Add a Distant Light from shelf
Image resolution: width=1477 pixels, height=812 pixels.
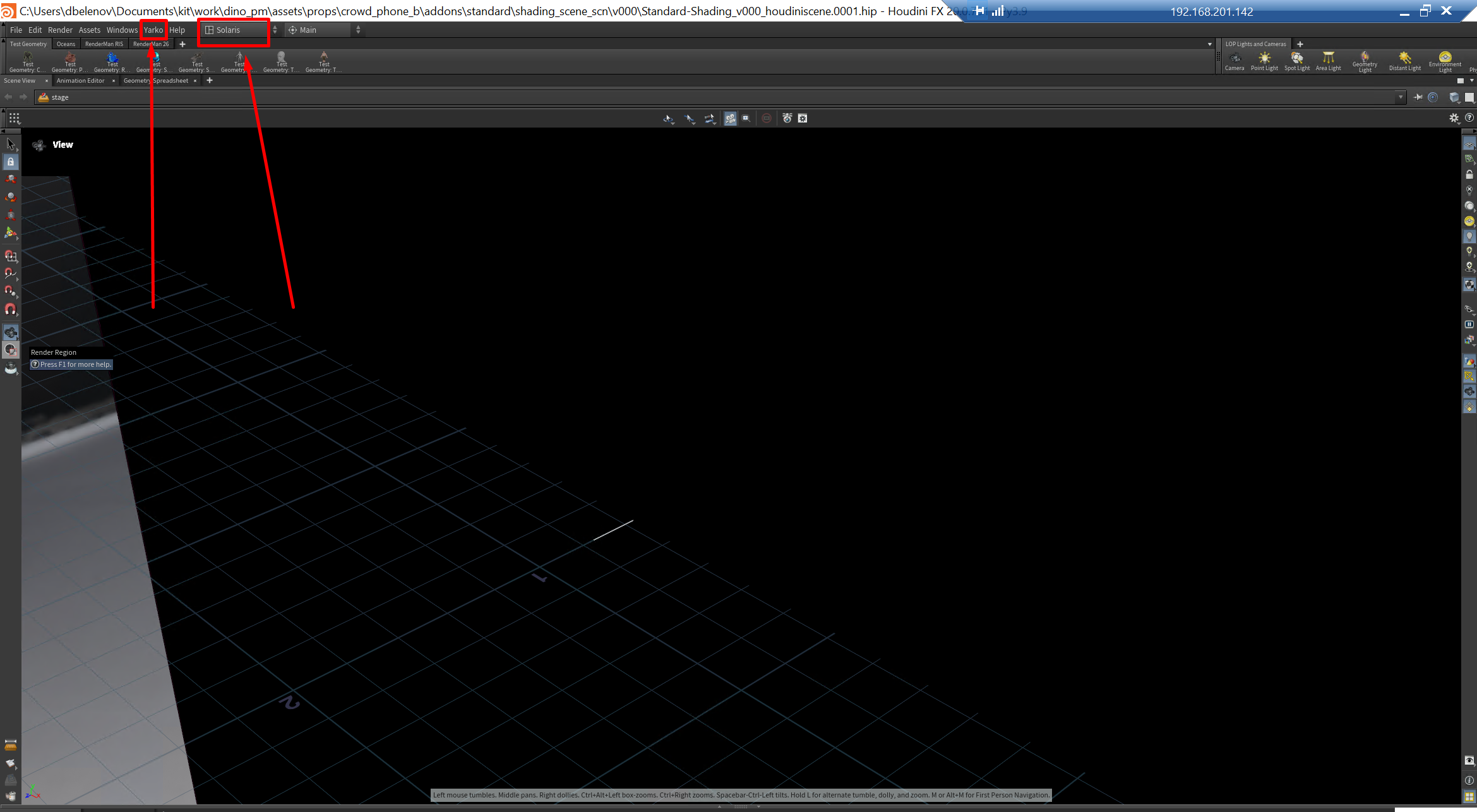coord(1405,61)
